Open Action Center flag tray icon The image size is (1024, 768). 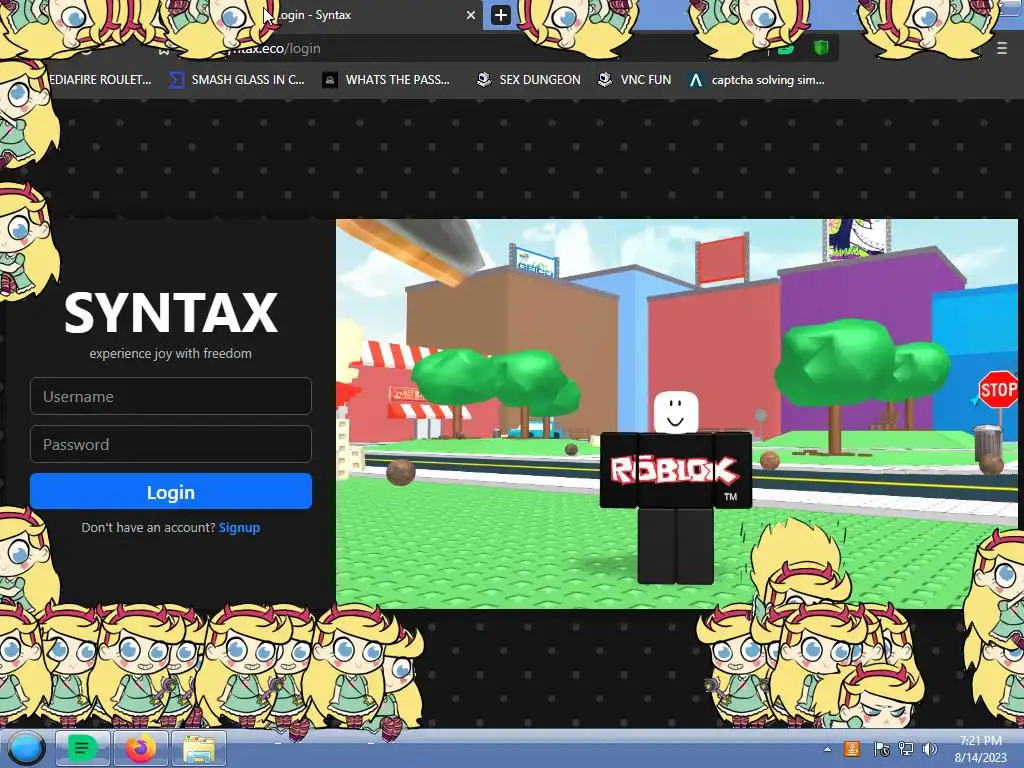(880, 748)
